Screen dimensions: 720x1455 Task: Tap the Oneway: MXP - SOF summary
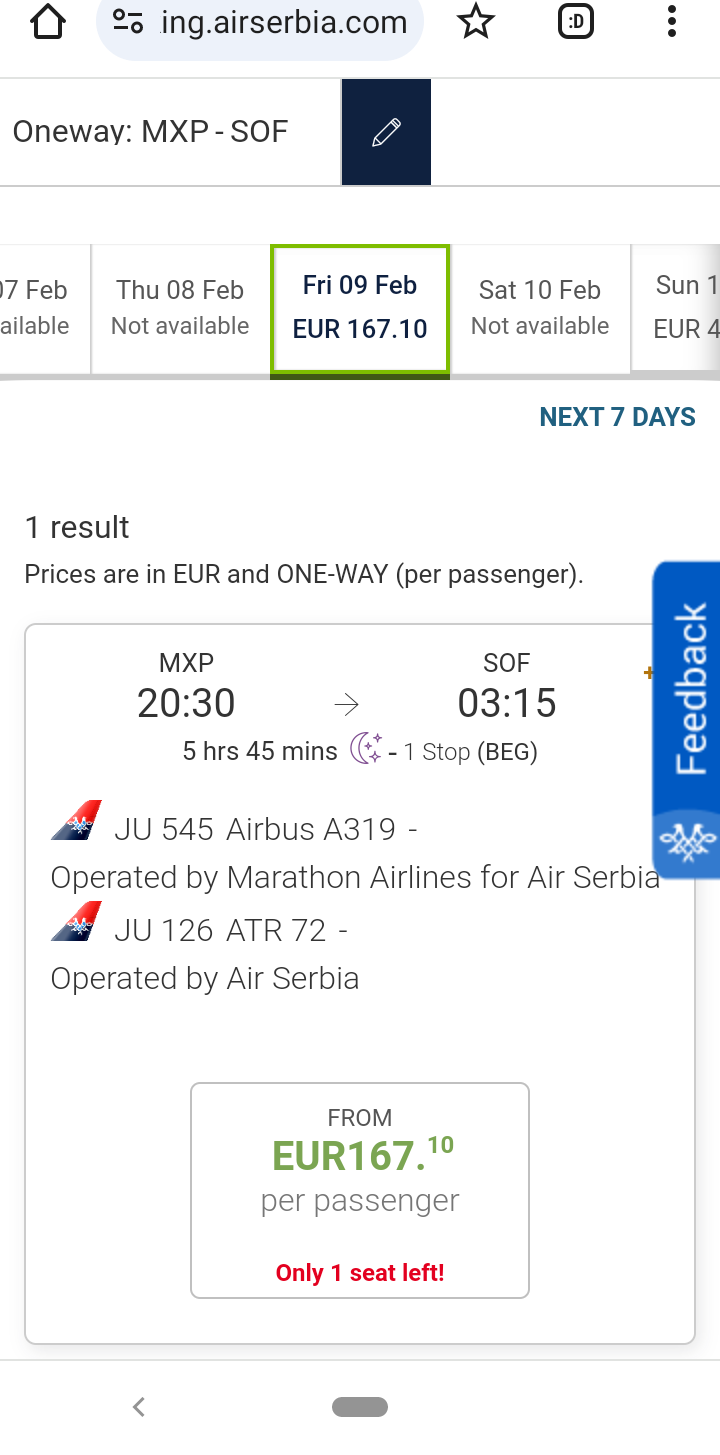(150, 132)
